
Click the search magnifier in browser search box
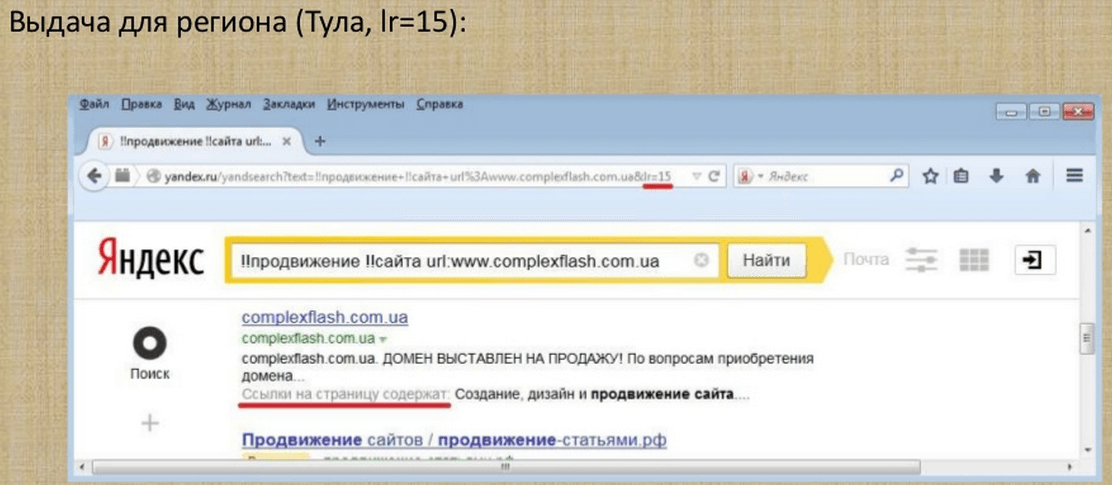pos(897,175)
